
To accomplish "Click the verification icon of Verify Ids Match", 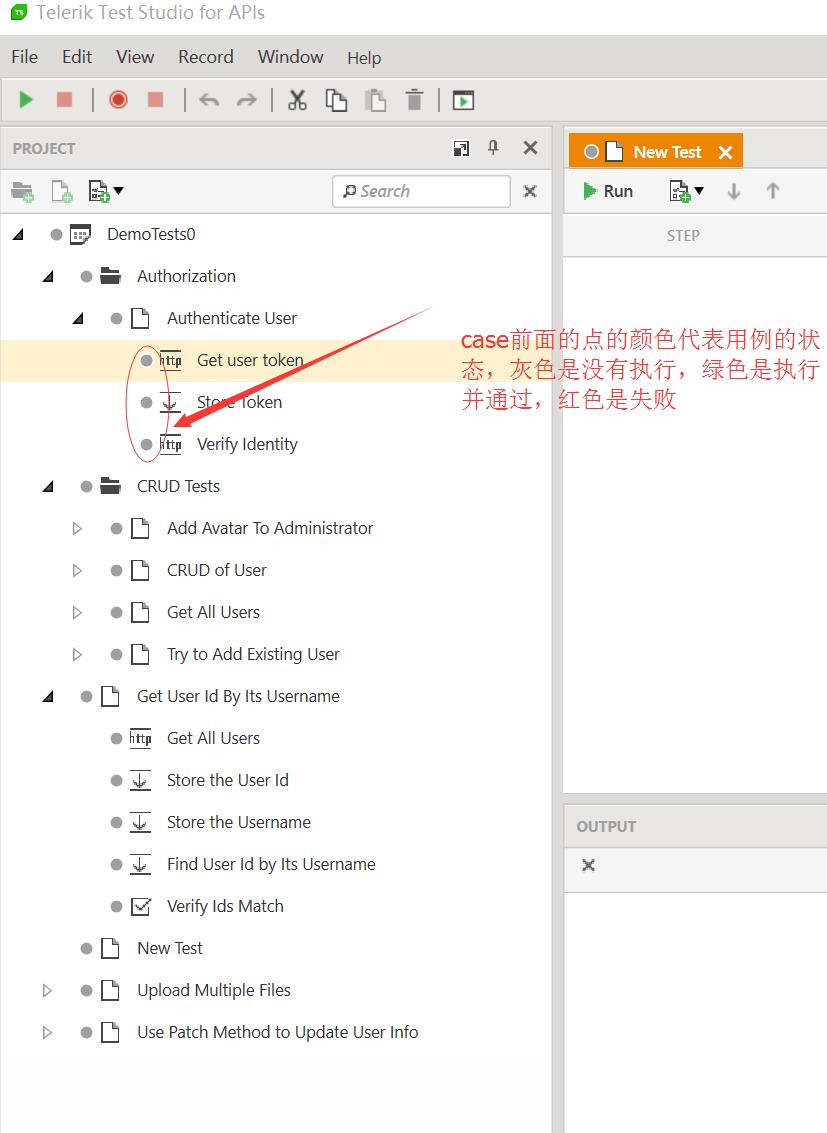I will (x=141, y=906).
